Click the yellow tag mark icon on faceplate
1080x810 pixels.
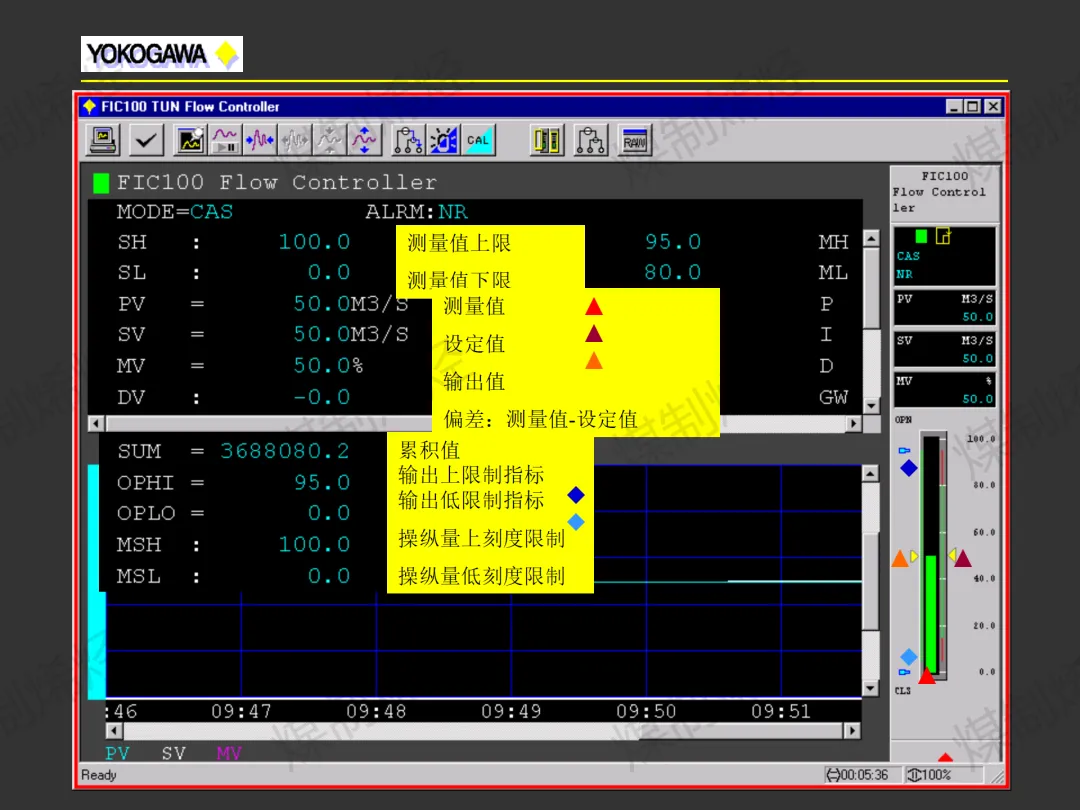pos(943,236)
